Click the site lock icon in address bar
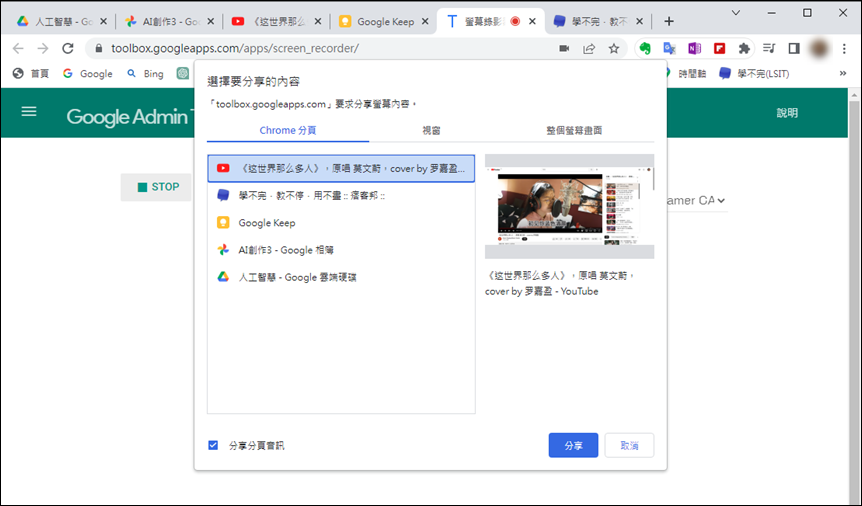862x506 pixels. coord(99,48)
